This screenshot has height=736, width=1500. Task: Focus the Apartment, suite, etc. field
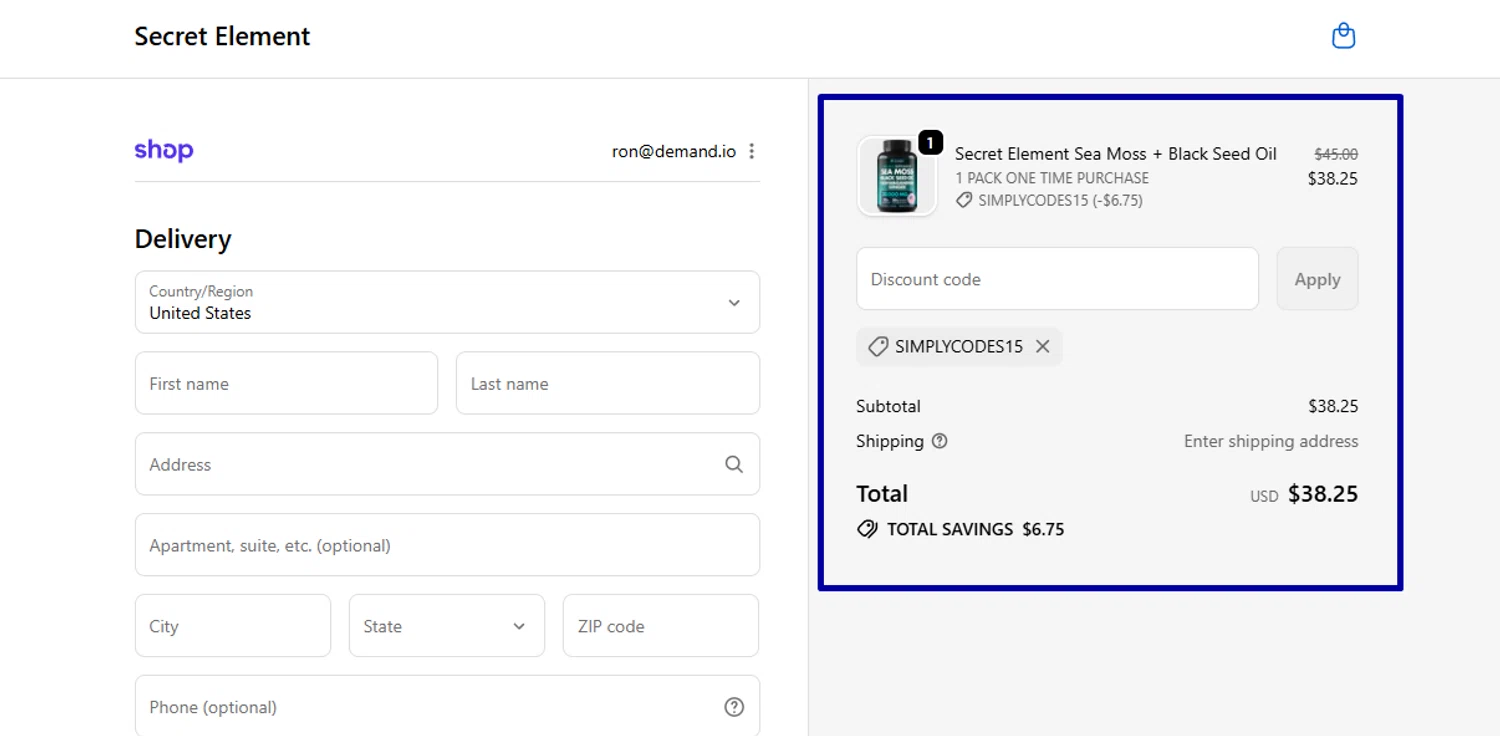447,545
